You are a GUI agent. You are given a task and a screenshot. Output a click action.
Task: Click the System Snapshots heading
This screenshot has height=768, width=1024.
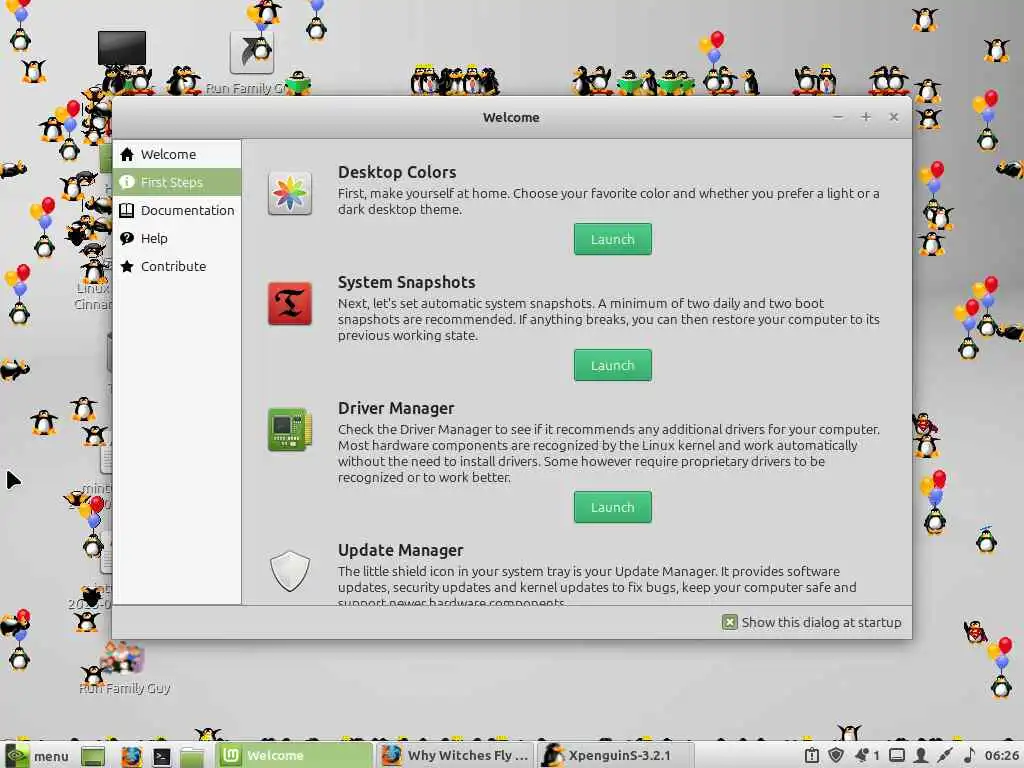(x=406, y=282)
